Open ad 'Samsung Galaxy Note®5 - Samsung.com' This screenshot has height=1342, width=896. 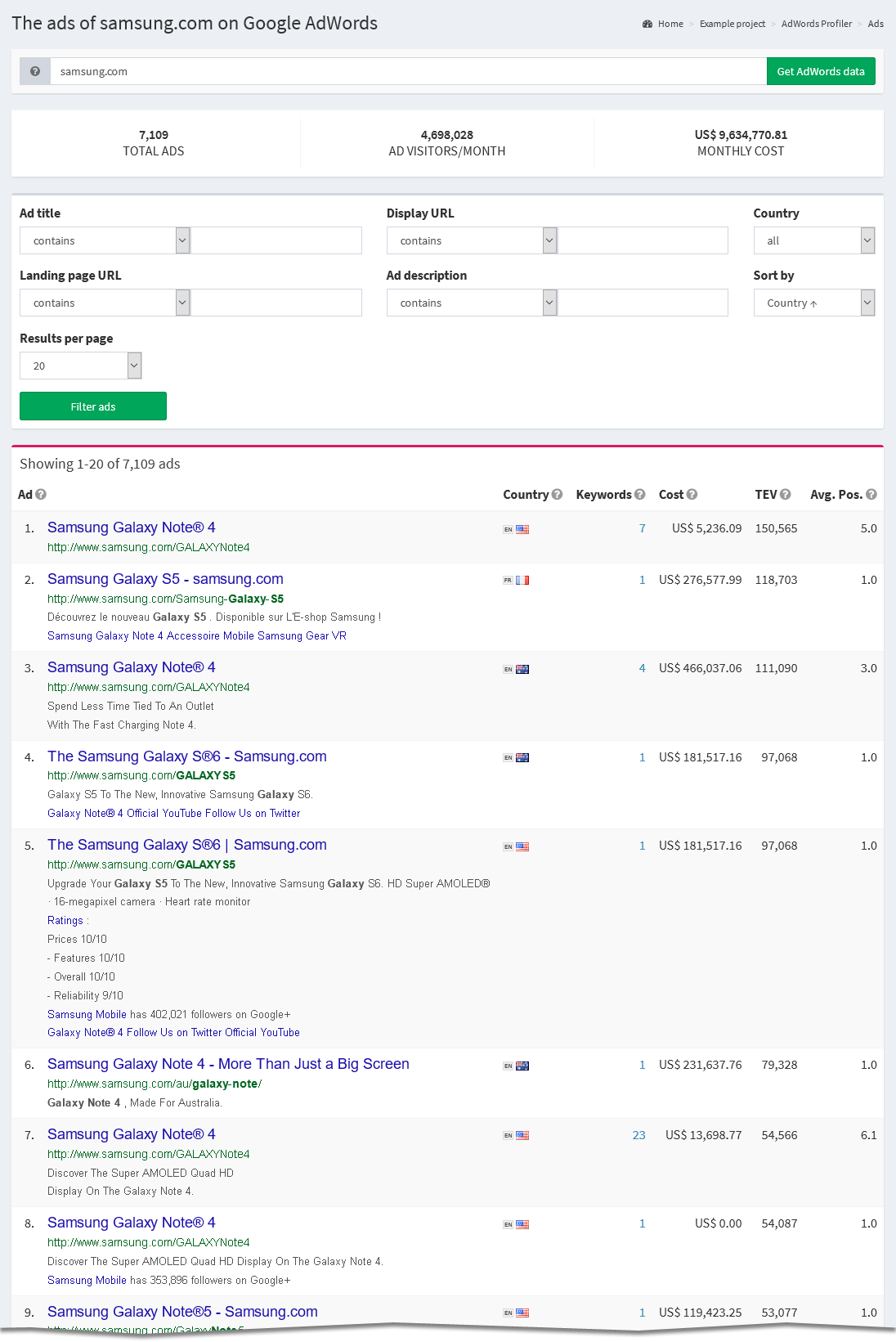coord(182,1312)
